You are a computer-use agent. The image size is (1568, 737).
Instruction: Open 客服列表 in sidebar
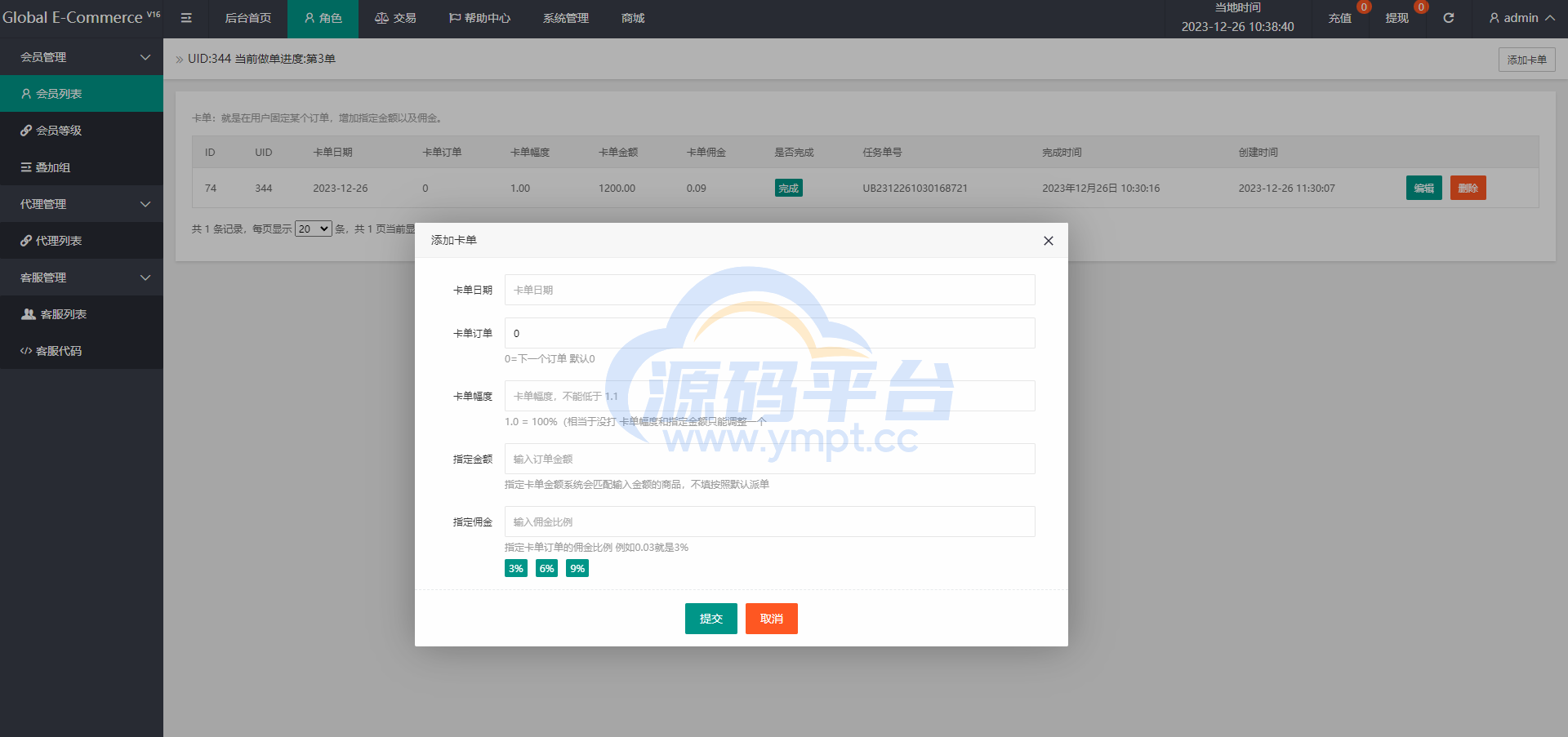tap(82, 314)
